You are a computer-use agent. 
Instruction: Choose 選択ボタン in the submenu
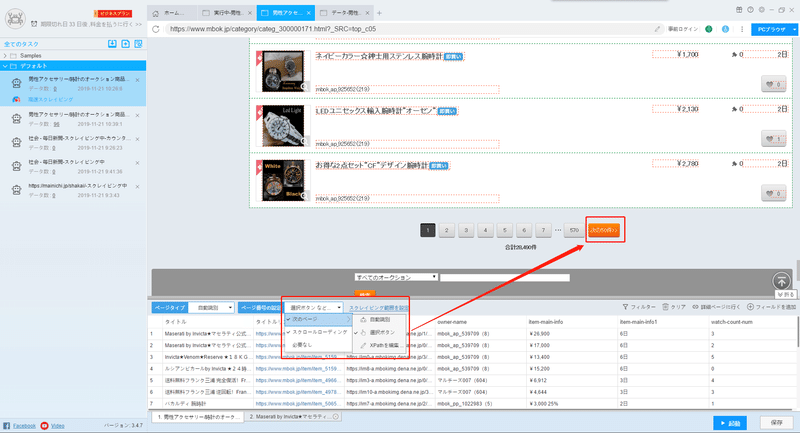pyautogui.click(x=380, y=333)
